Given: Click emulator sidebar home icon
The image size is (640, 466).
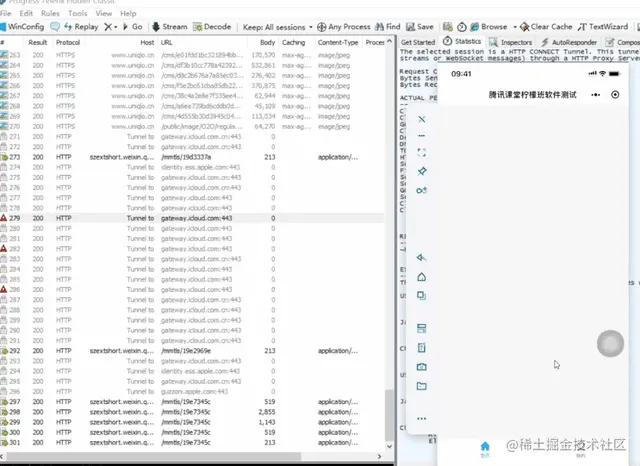Looking at the screenshot, I should [422, 277].
